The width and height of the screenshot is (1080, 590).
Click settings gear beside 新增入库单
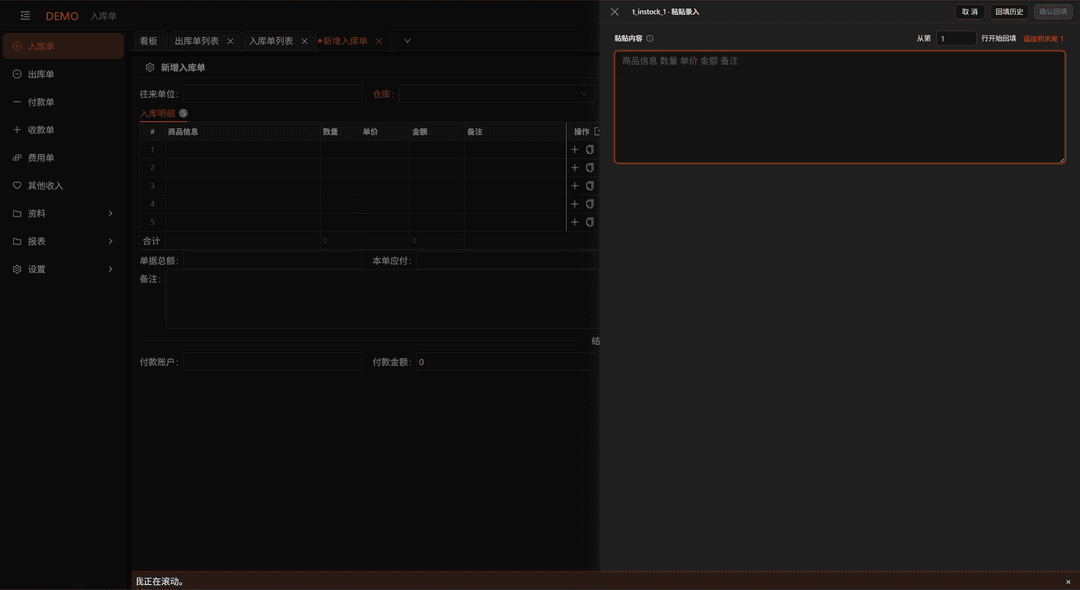coord(150,67)
